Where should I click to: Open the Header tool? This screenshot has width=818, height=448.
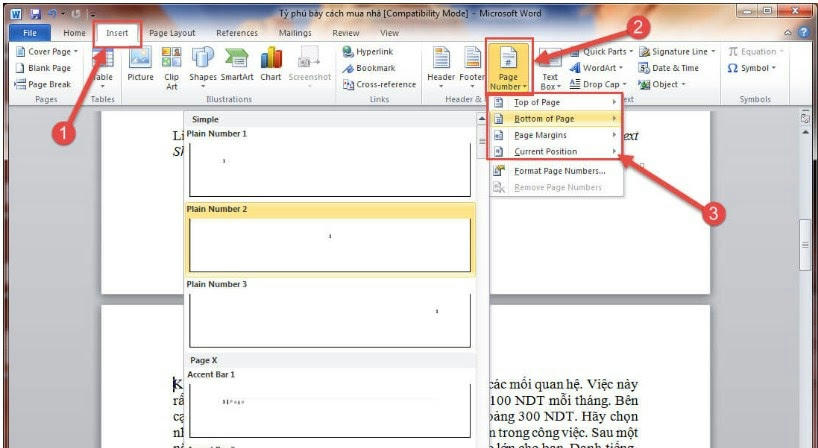(441, 64)
